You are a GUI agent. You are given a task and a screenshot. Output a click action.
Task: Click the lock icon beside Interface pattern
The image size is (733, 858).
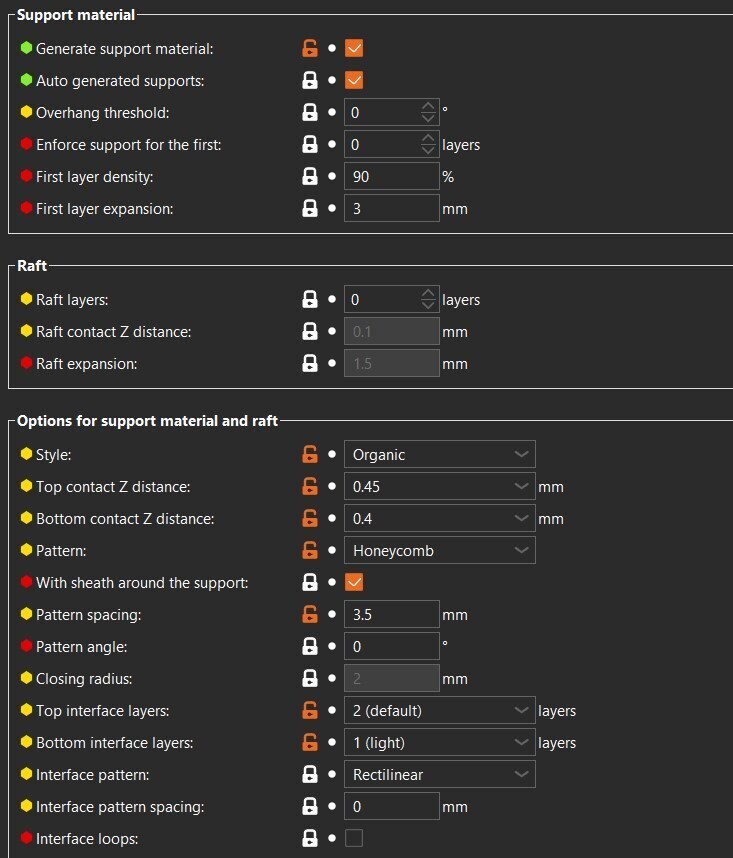[x=310, y=774]
